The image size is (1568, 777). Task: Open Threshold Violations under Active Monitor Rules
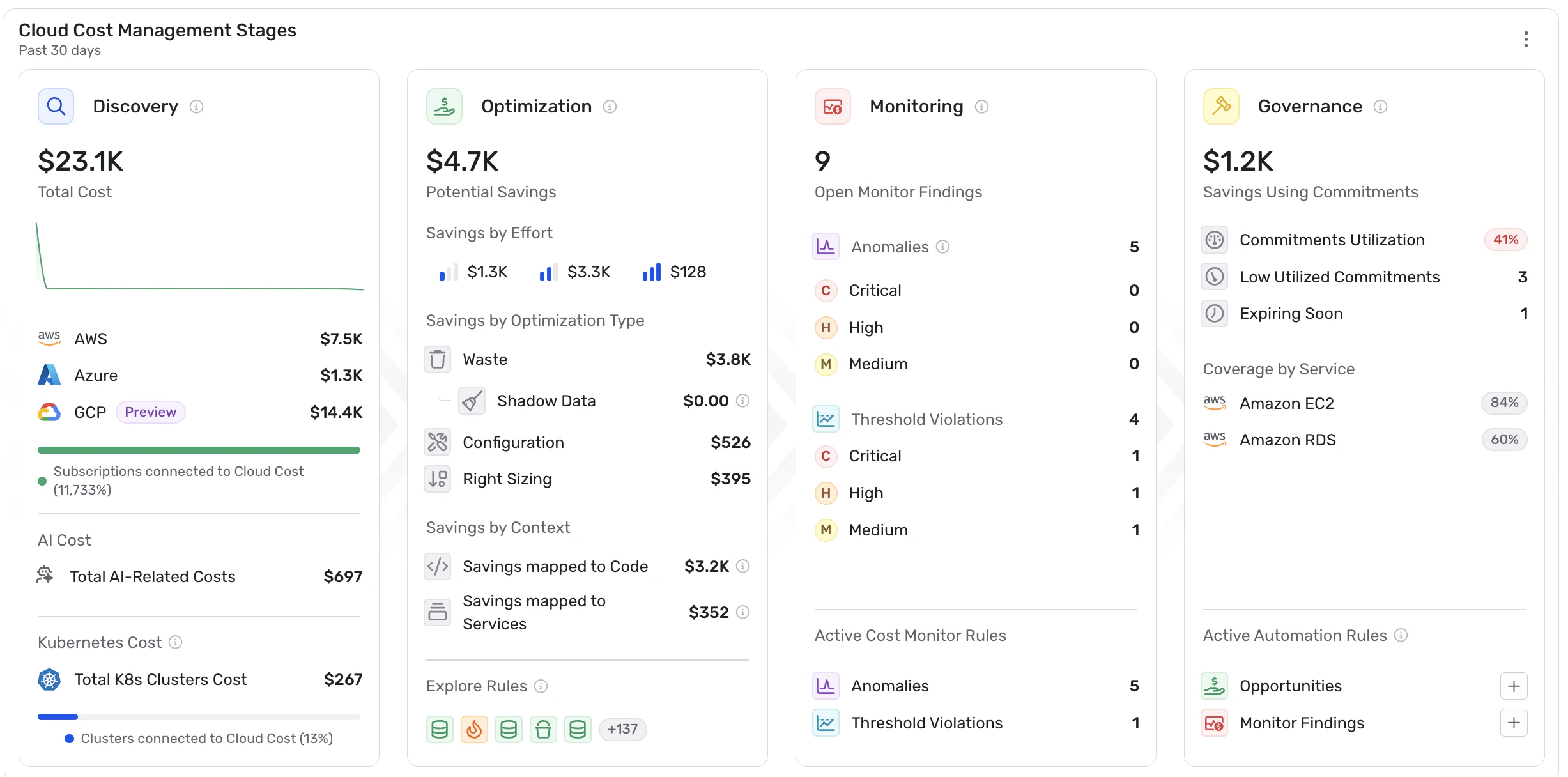pos(976,723)
